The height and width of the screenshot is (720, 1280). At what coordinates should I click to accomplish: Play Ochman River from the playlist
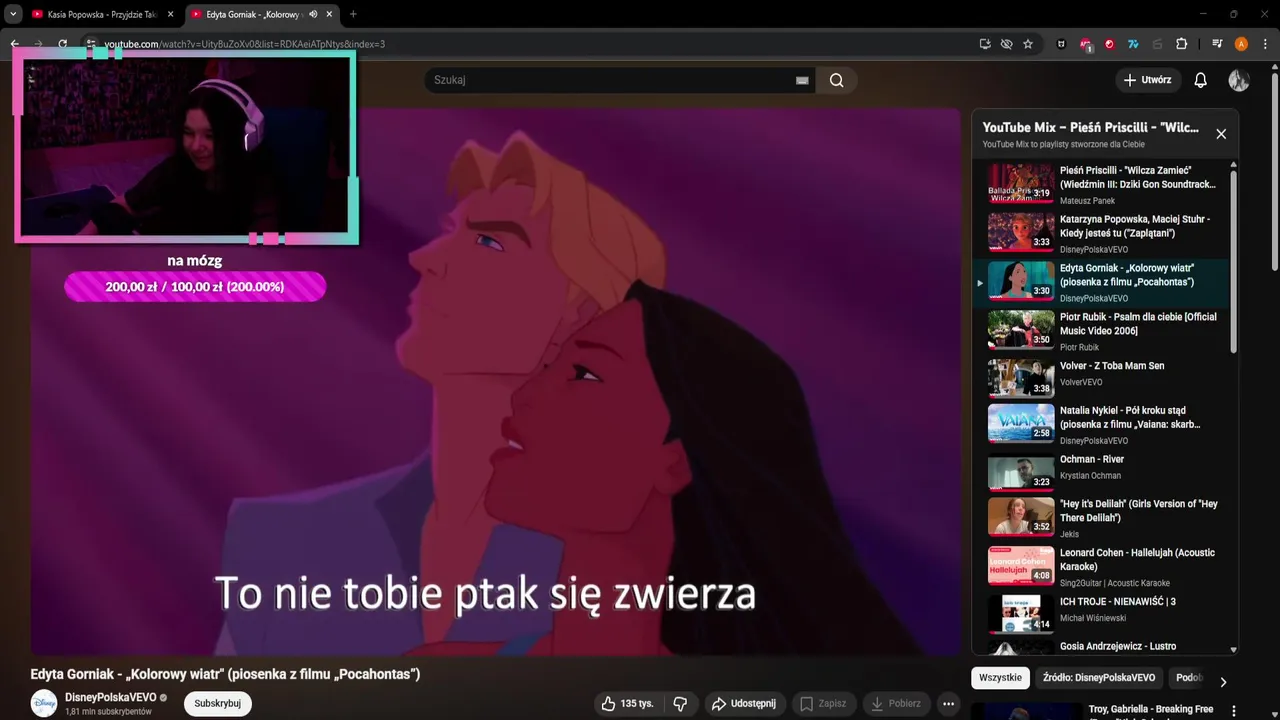pyautogui.click(x=1100, y=471)
